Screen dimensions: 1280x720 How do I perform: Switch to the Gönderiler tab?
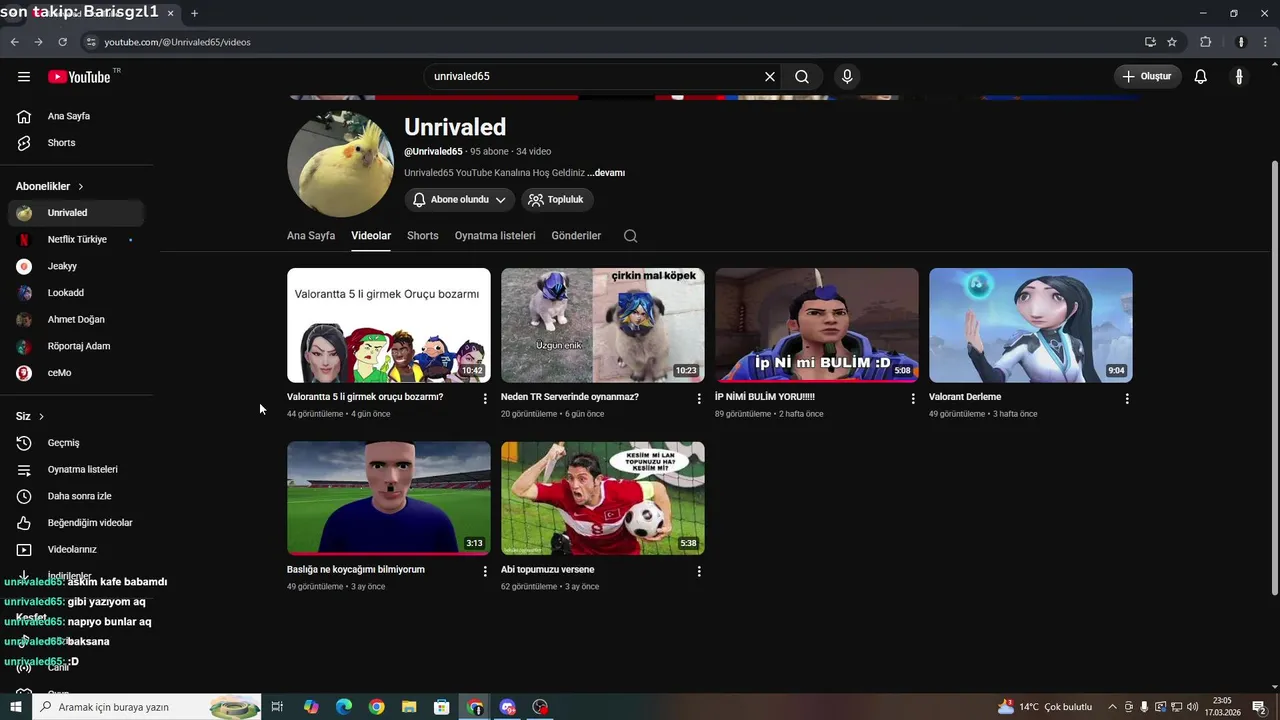(576, 236)
